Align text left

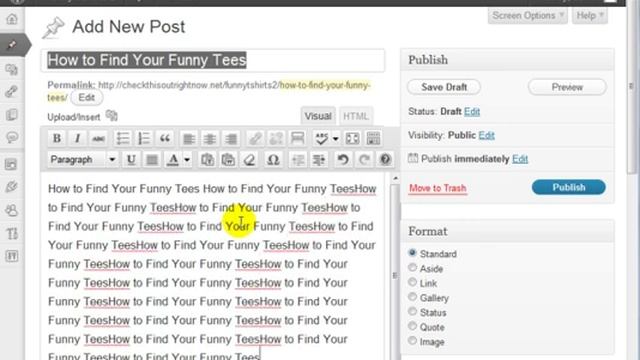point(189,139)
